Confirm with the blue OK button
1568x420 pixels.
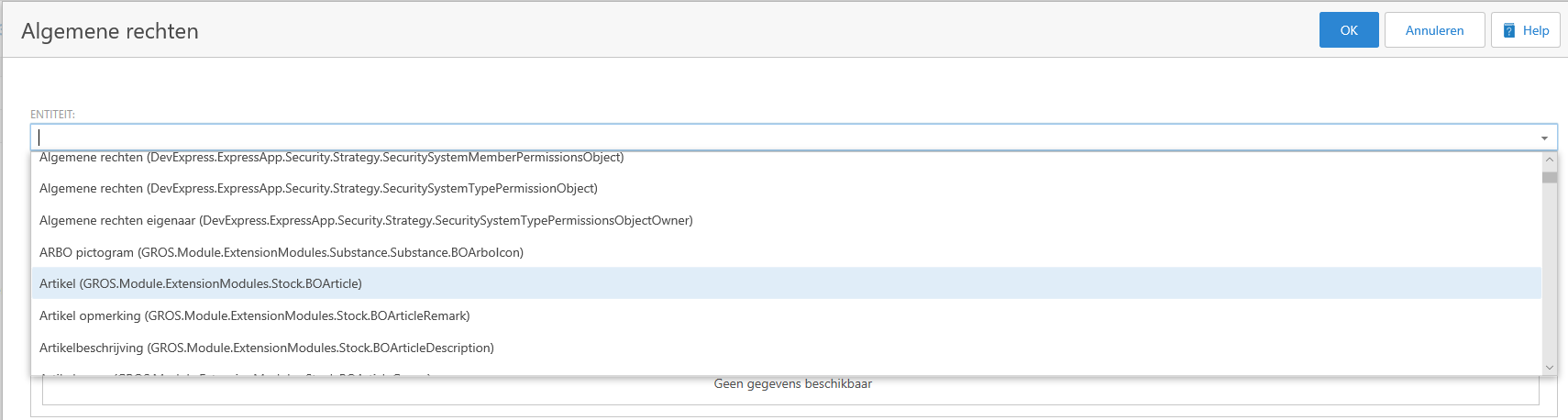(x=1348, y=30)
